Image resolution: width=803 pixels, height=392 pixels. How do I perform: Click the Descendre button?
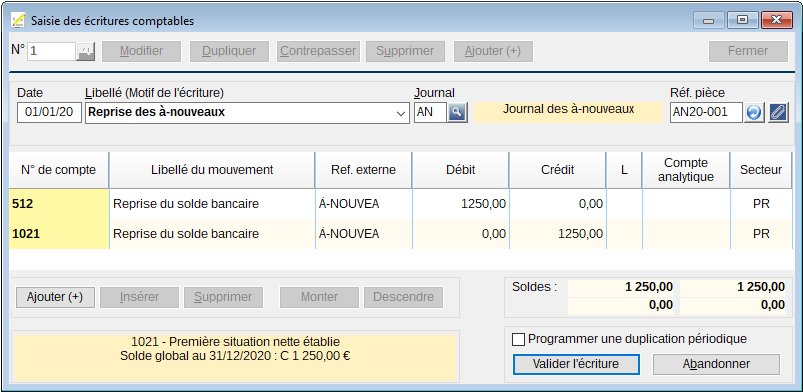[x=403, y=297]
